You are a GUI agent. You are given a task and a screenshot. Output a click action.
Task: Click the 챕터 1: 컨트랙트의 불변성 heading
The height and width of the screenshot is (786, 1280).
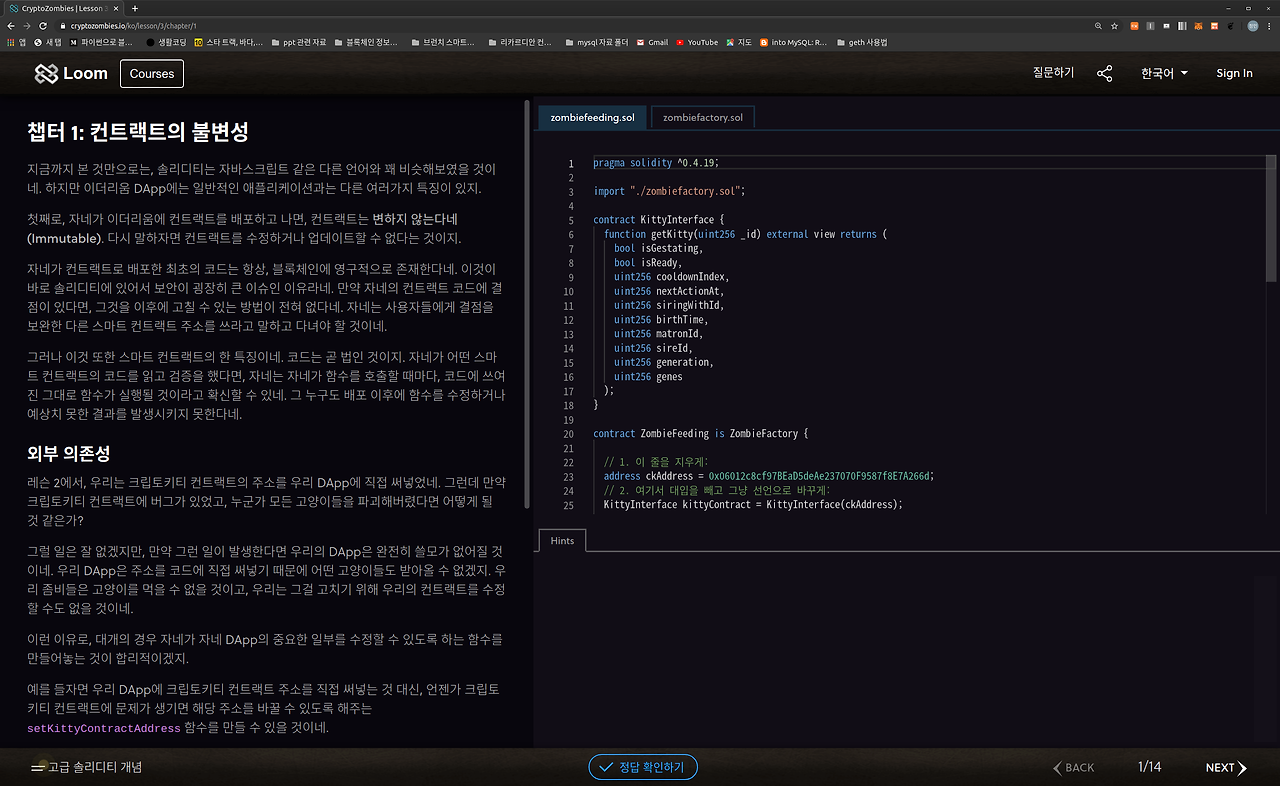(x=138, y=131)
